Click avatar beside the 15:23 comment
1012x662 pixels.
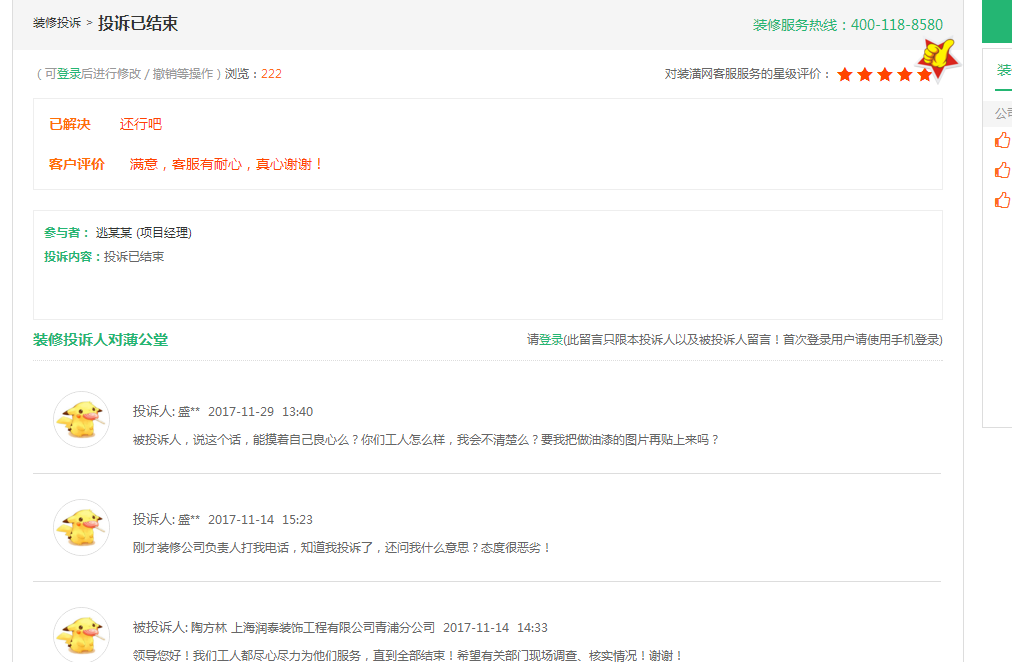point(81,527)
